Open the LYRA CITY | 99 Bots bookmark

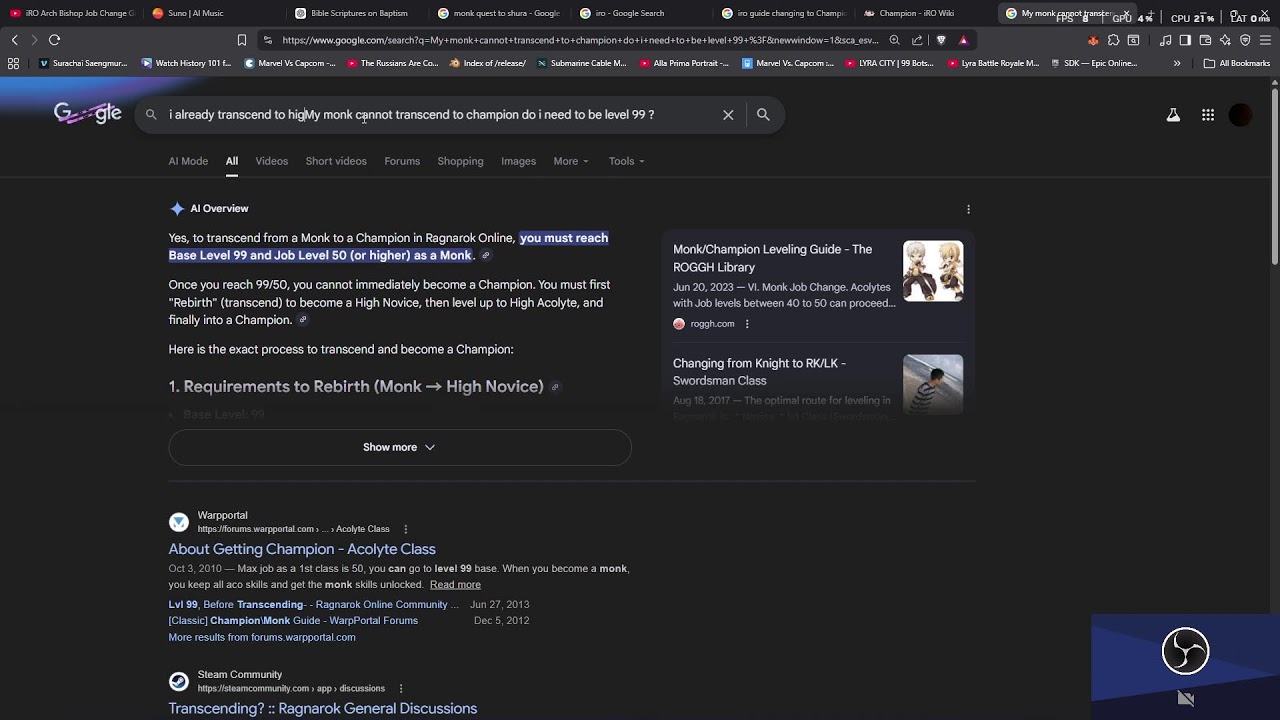889,63
